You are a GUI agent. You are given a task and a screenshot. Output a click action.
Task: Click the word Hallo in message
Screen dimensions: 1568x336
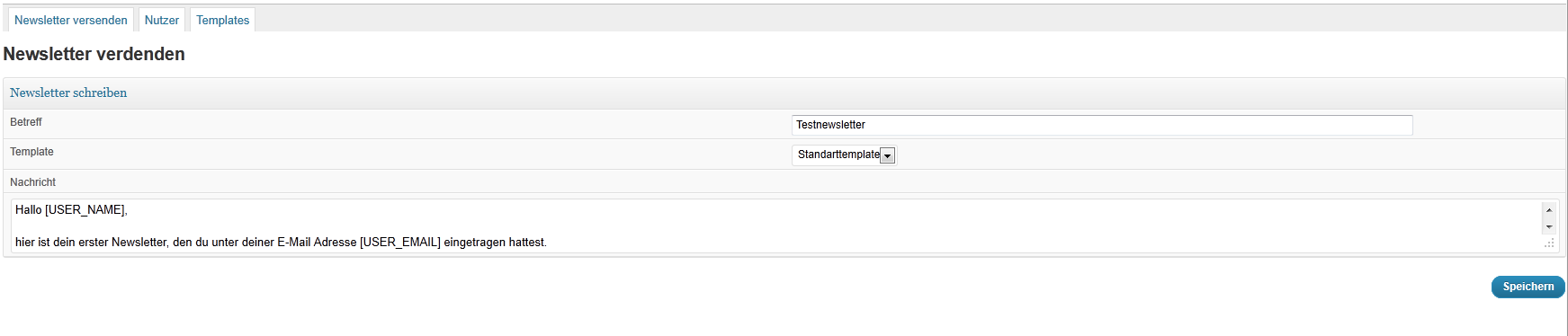(x=29, y=209)
